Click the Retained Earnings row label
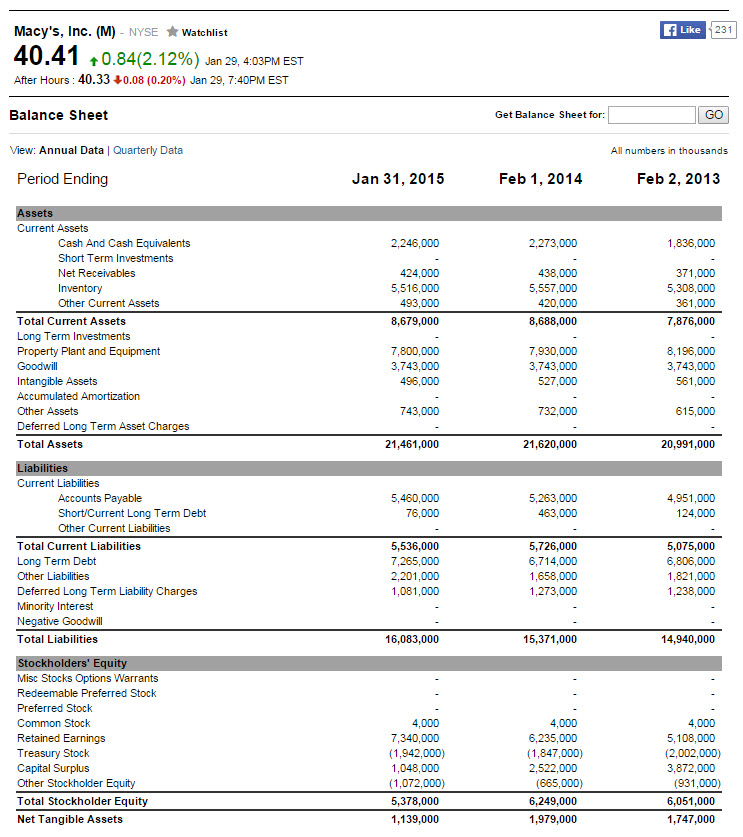This screenshot has height=837, width=743. pos(60,738)
